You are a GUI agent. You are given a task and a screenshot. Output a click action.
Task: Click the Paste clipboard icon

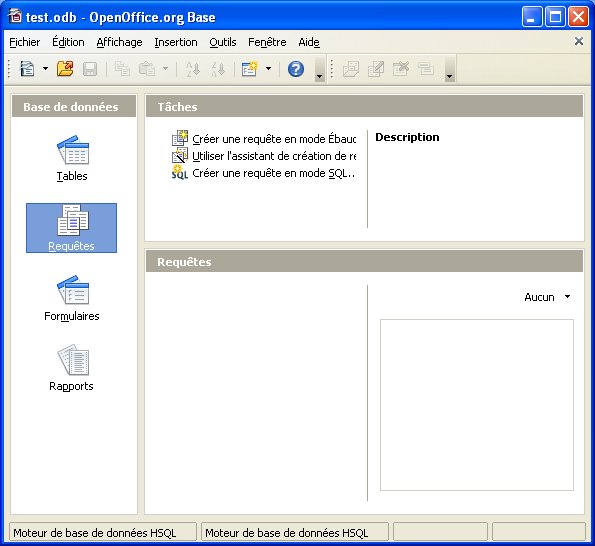147,69
